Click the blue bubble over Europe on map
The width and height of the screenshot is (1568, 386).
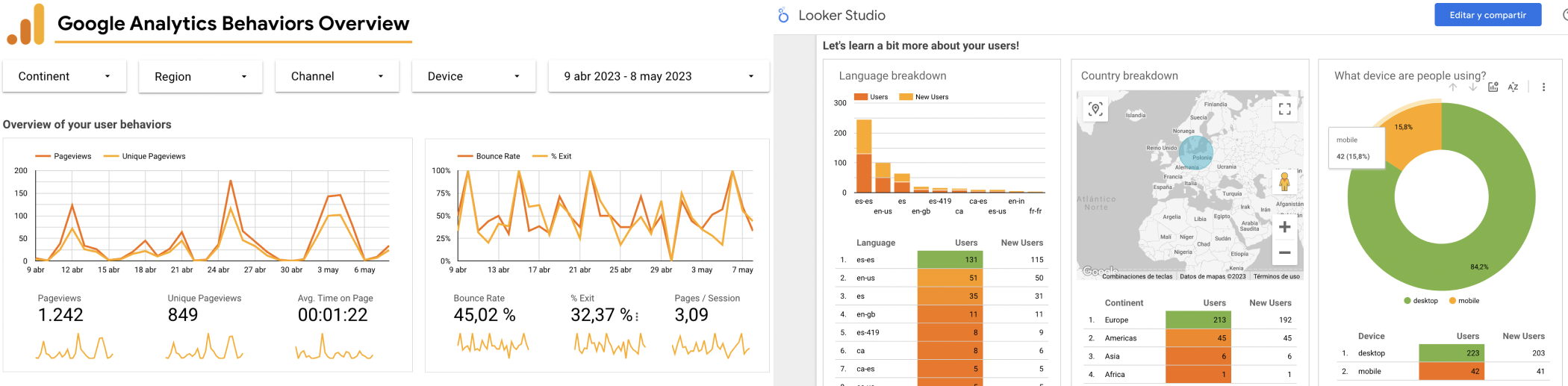click(1196, 152)
